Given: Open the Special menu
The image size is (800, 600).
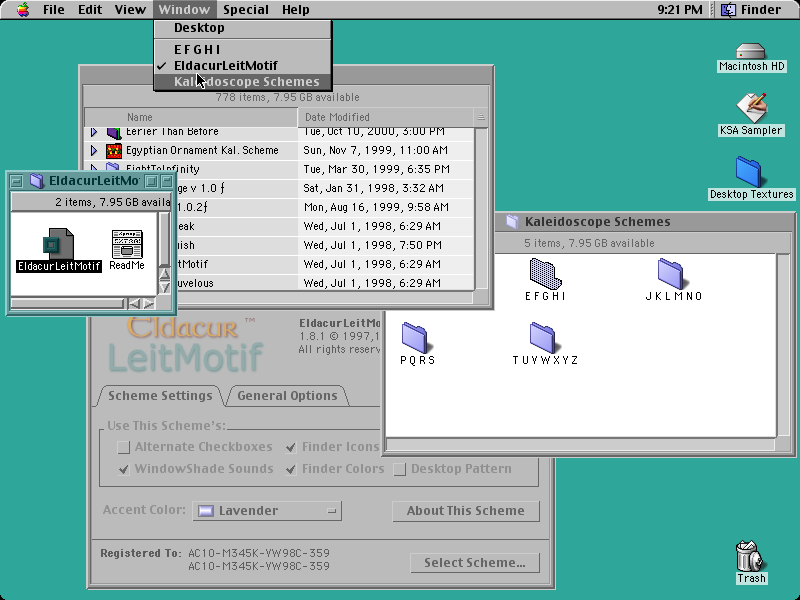Looking at the screenshot, I should point(245,10).
